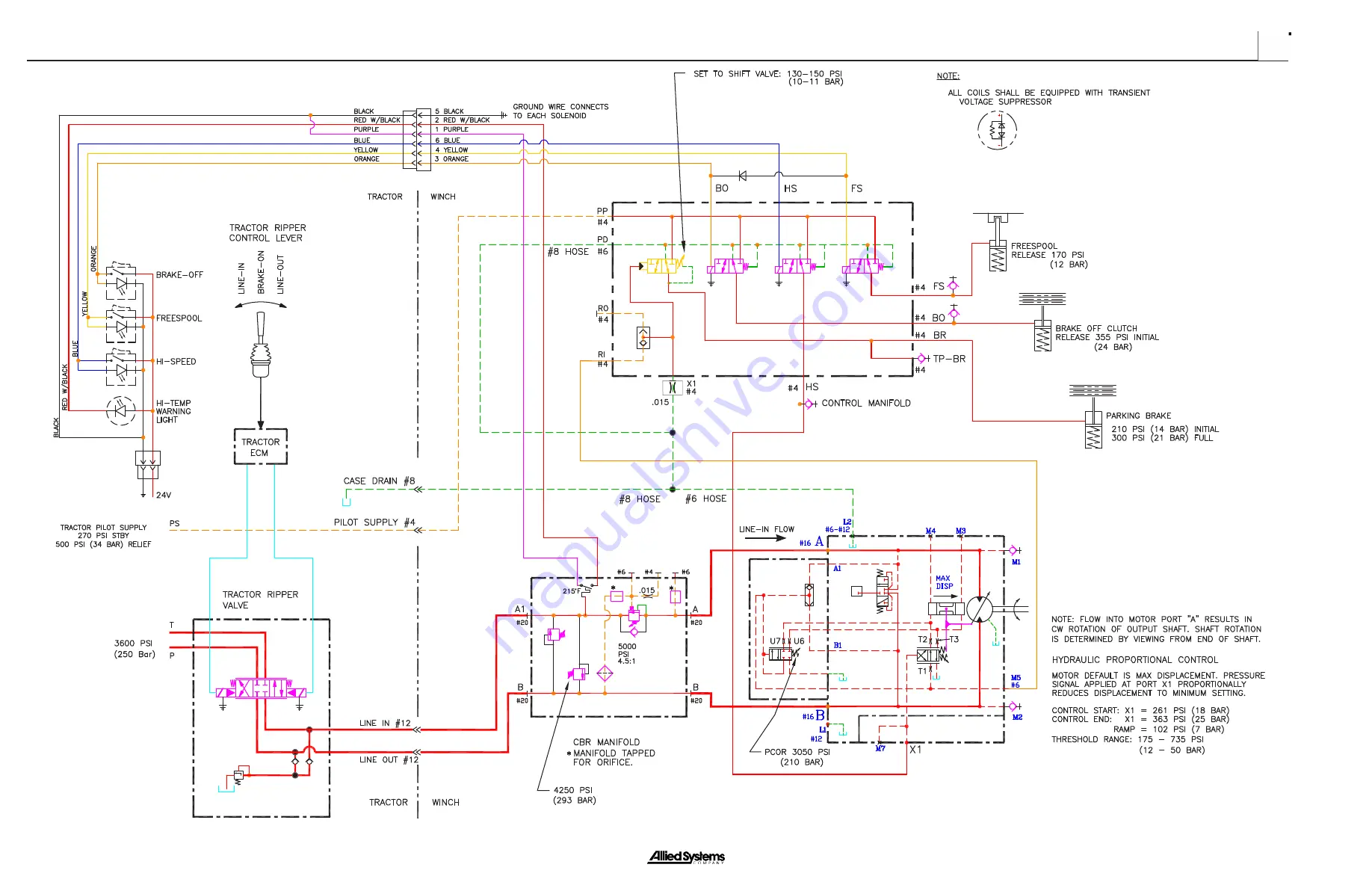This screenshot has height=888, width=1372.
Task: Click the 'CBR MANIFOLD' label
Action: [606, 742]
